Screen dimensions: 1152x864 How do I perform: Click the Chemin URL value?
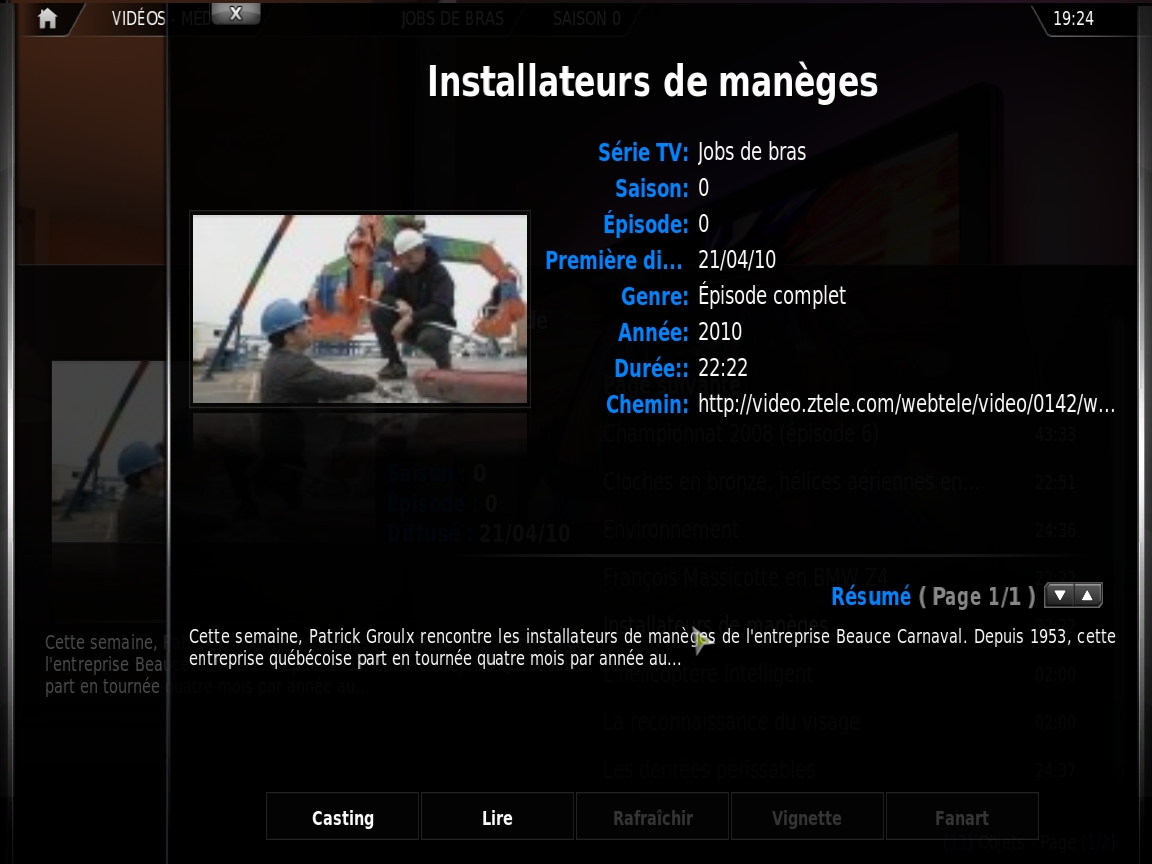pyautogui.click(x=907, y=403)
